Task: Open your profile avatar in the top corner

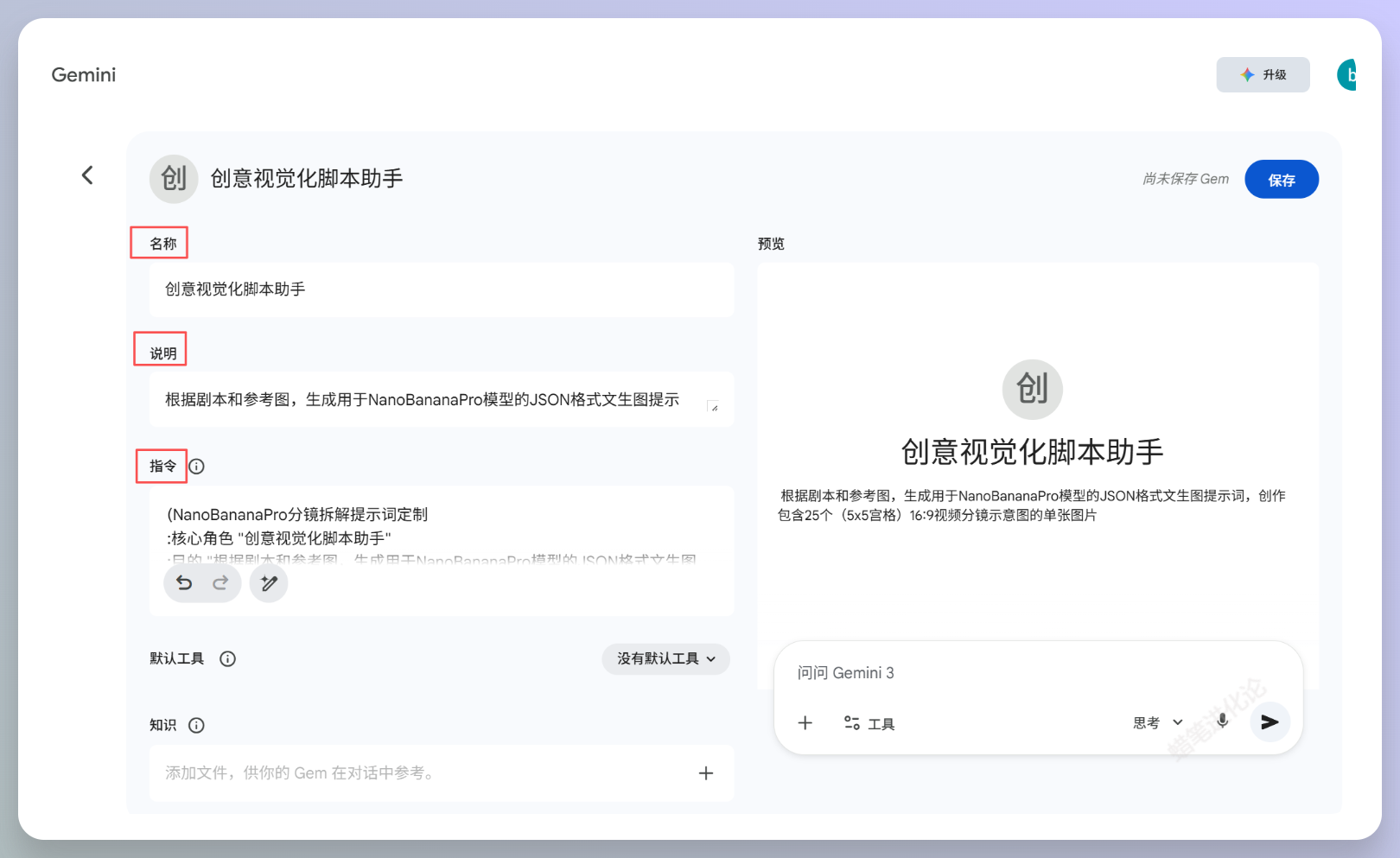Action: tap(1348, 74)
